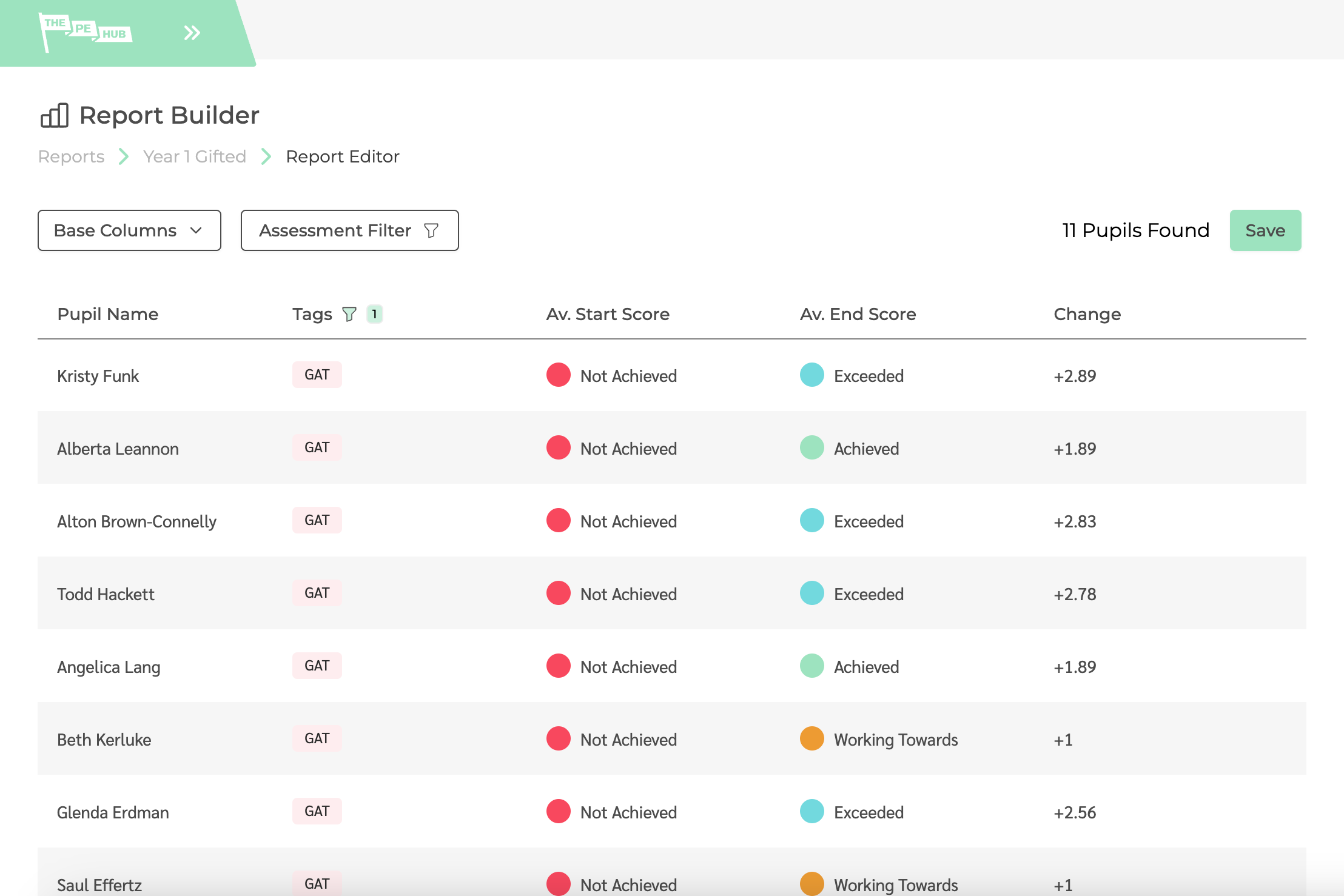Click the breadcrumb Reports home link icon
Image resolution: width=1344 pixels, height=896 pixels.
(71, 156)
